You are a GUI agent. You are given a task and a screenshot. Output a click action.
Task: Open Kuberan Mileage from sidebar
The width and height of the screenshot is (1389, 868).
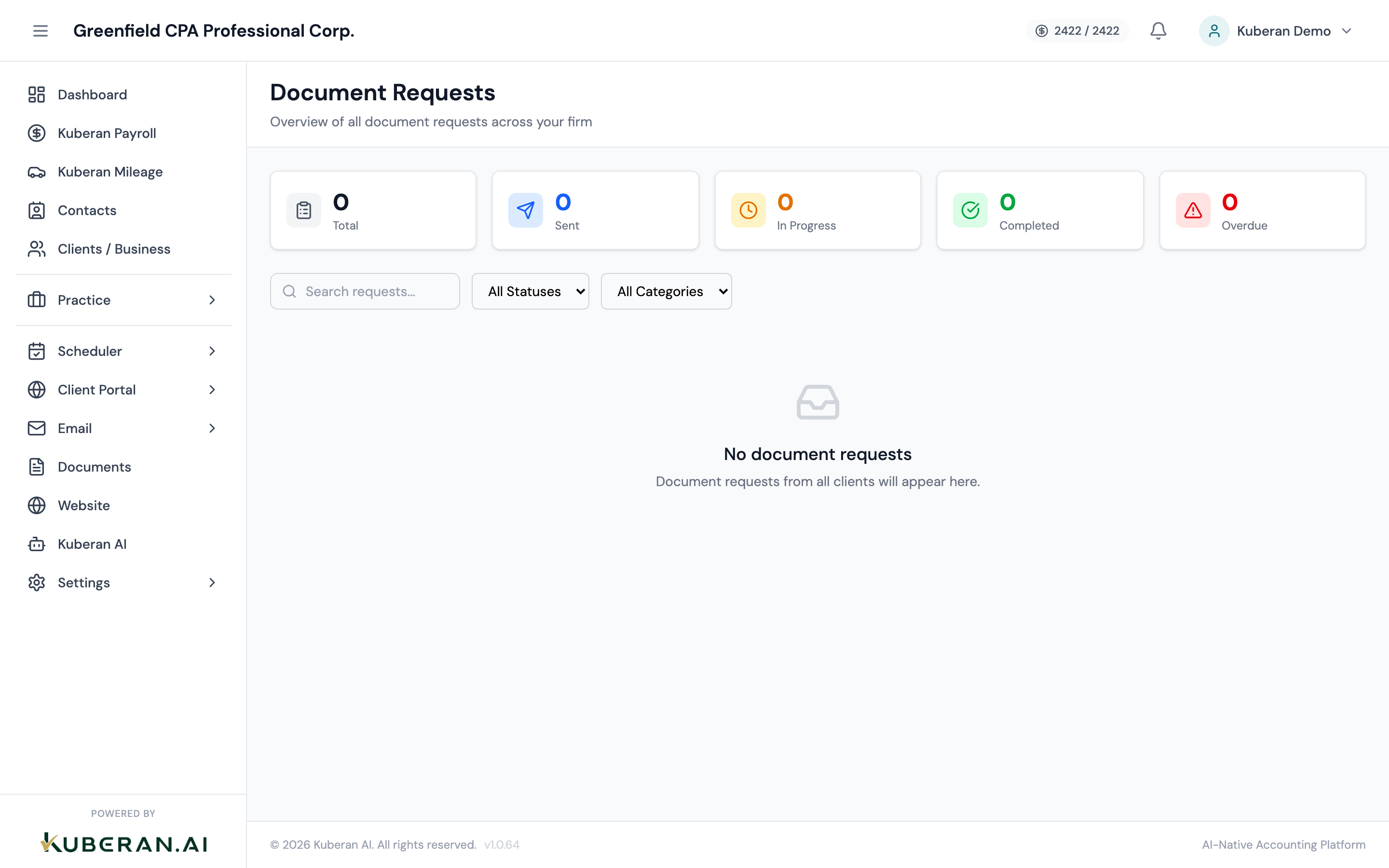pyautogui.click(x=123, y=172)
